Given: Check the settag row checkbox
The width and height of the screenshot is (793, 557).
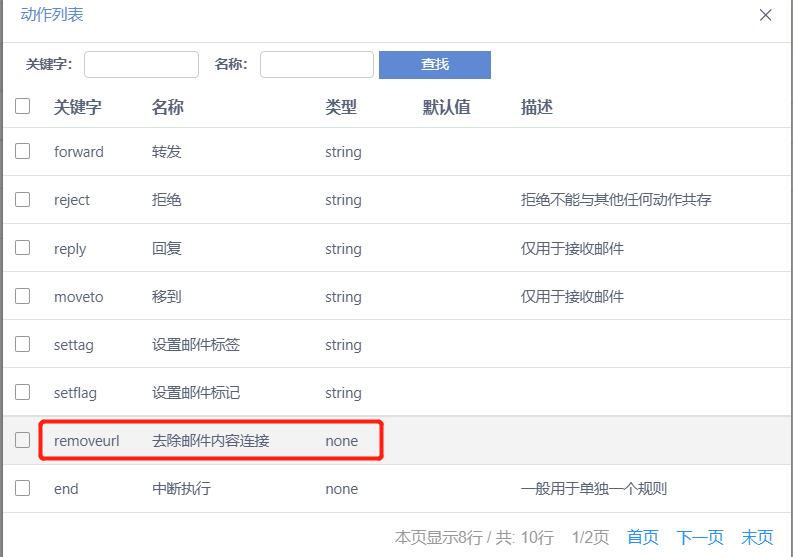Looking at the screenshot, I should pyautogui.click(x=23, y=344).
